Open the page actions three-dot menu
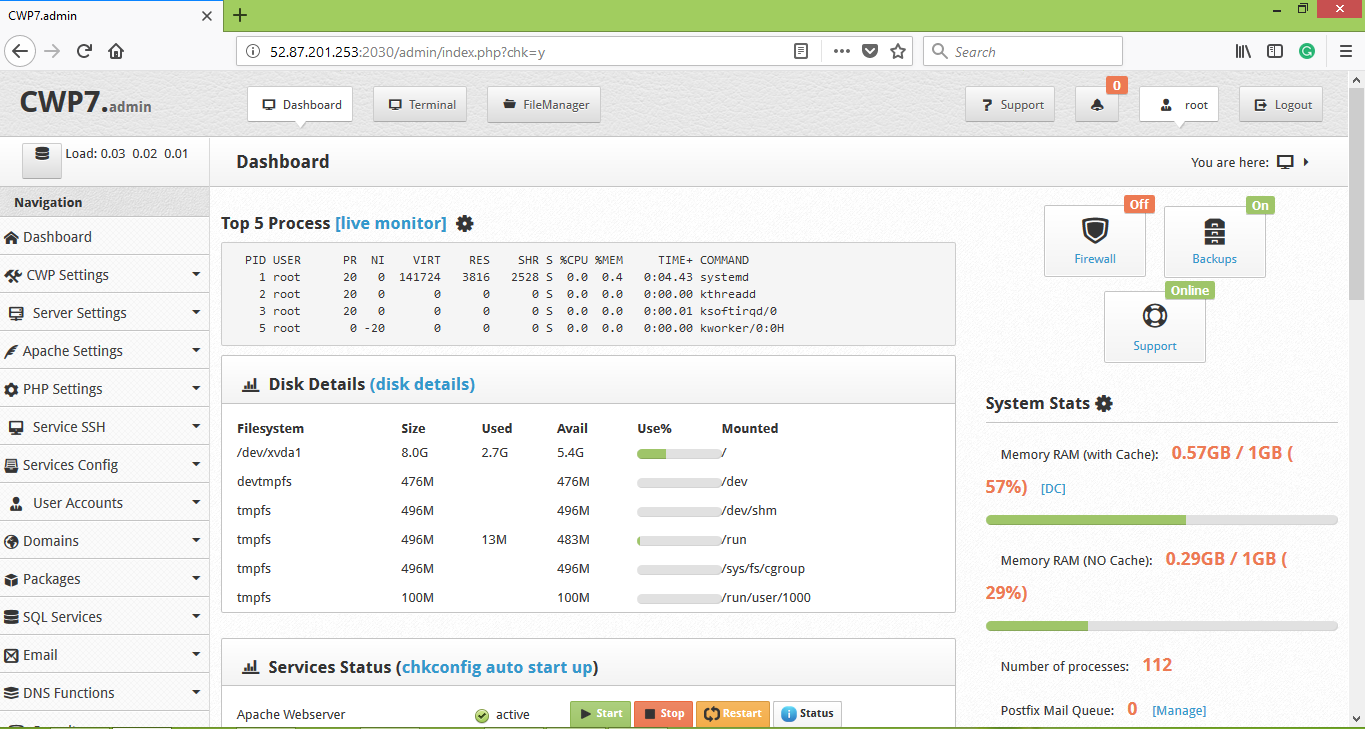Image resolution: width=1365 pixels, height=729 pixels. [842, 52]
